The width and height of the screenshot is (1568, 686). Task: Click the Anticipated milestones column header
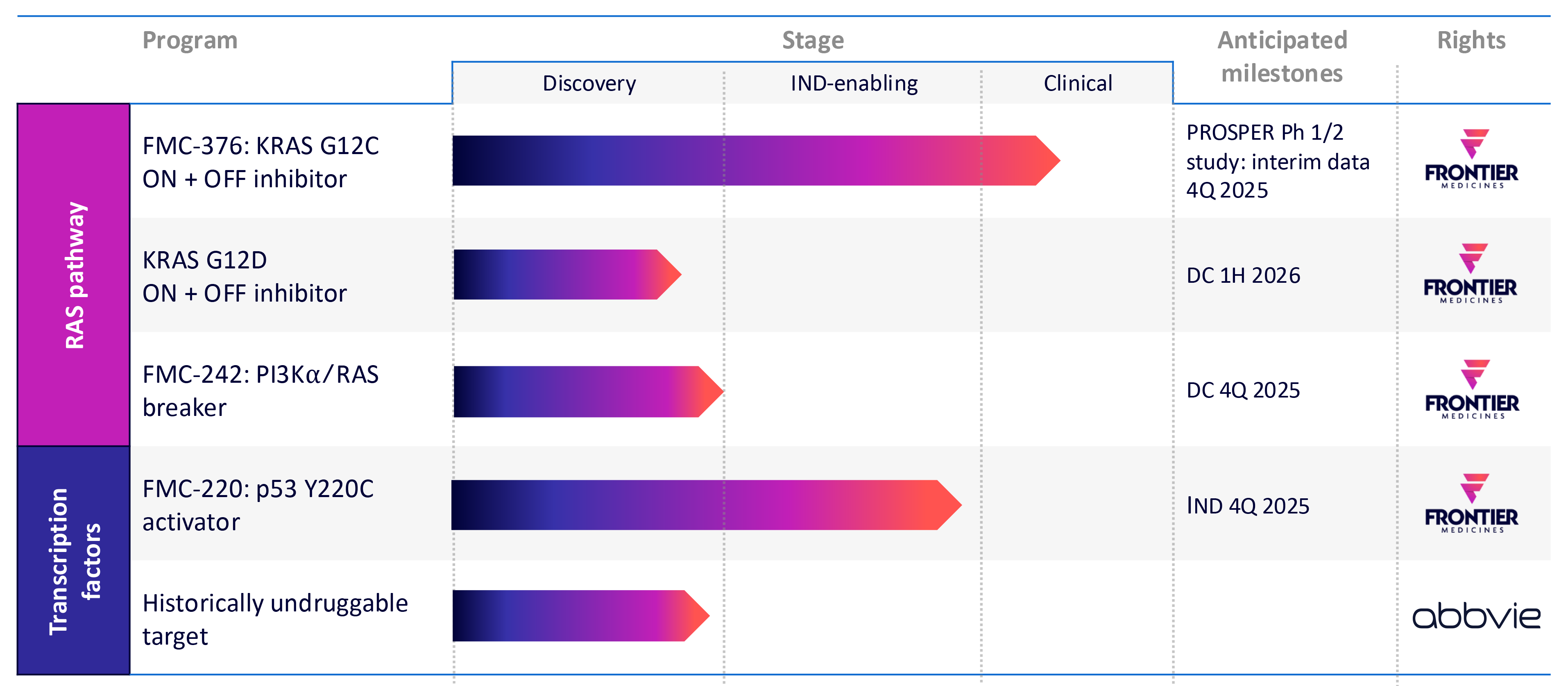1282,57
